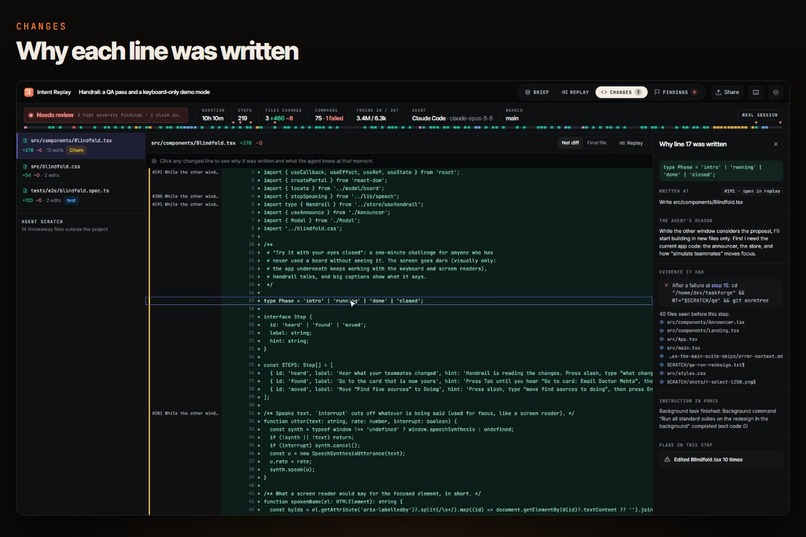
Task: Click the test badge on blindfold.spec.ts
Action: click(x=71, y=200)
